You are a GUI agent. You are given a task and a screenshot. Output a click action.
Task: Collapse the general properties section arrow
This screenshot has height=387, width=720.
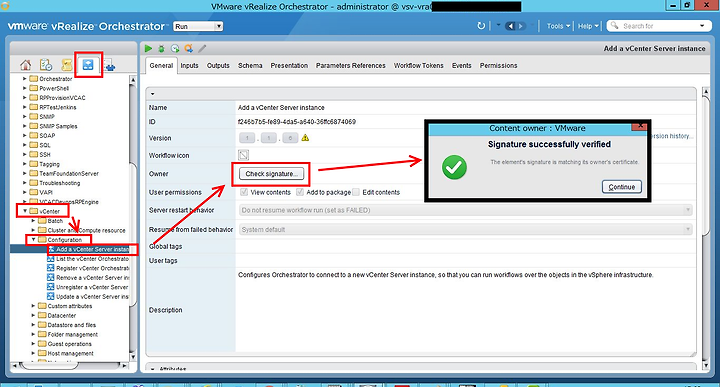[x=152, y=94]
